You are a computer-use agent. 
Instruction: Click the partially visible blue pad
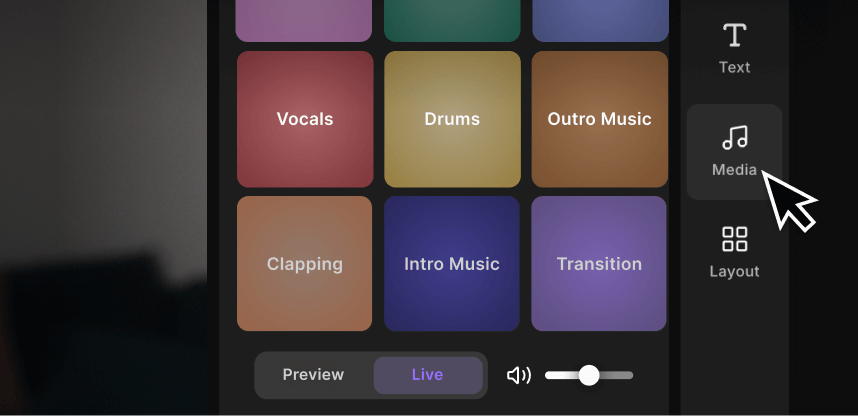click(x=600, y=19)
